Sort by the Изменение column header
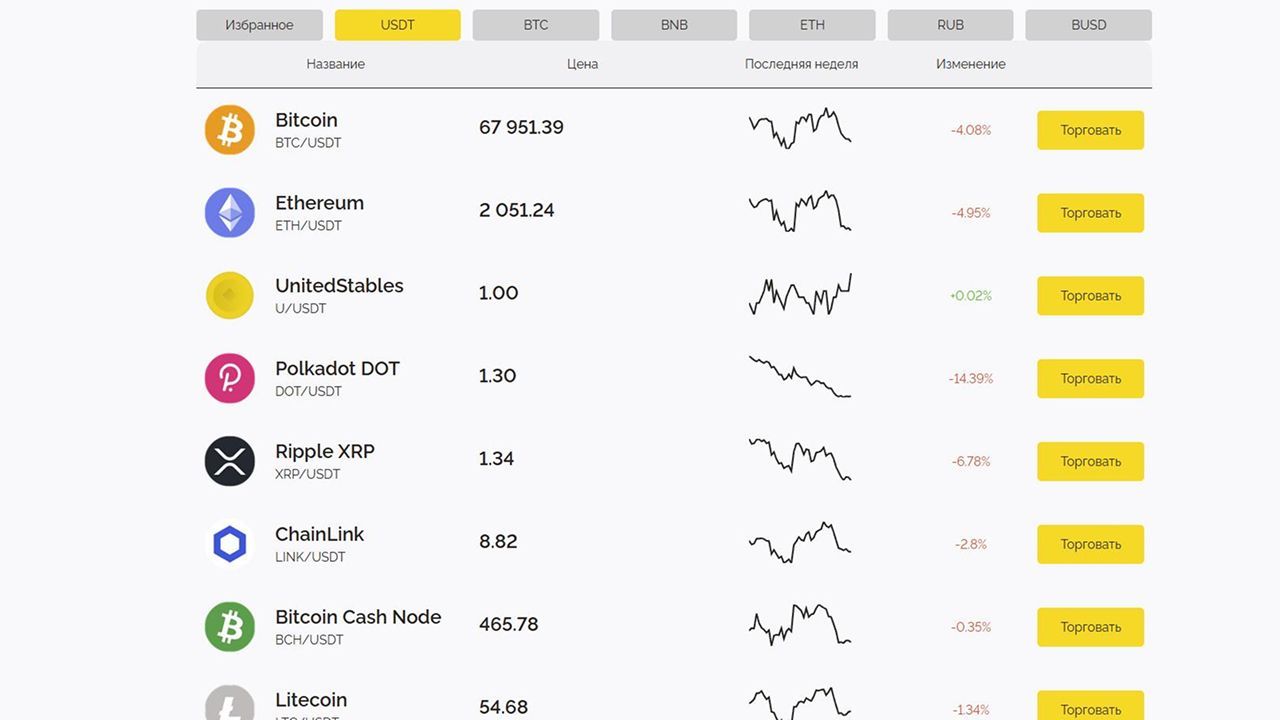This screenshot has height=720, width=1280. click(x=970, y=64)
